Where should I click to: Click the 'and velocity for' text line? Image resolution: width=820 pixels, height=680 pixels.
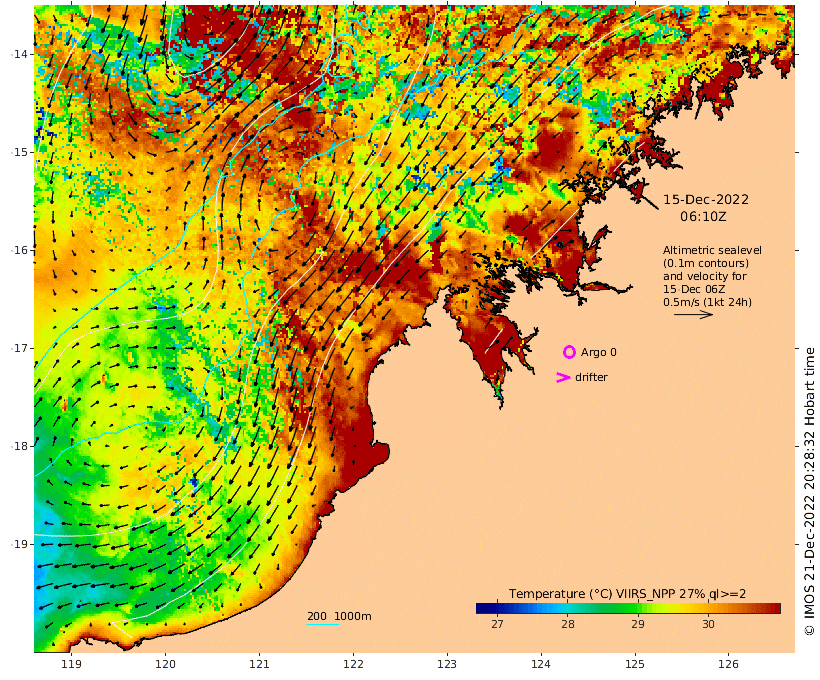[x=704, y=276]
